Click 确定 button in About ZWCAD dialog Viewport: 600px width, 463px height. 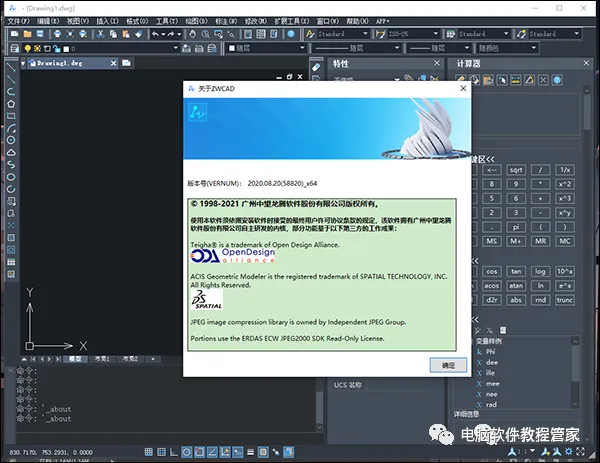click(448, 365)
